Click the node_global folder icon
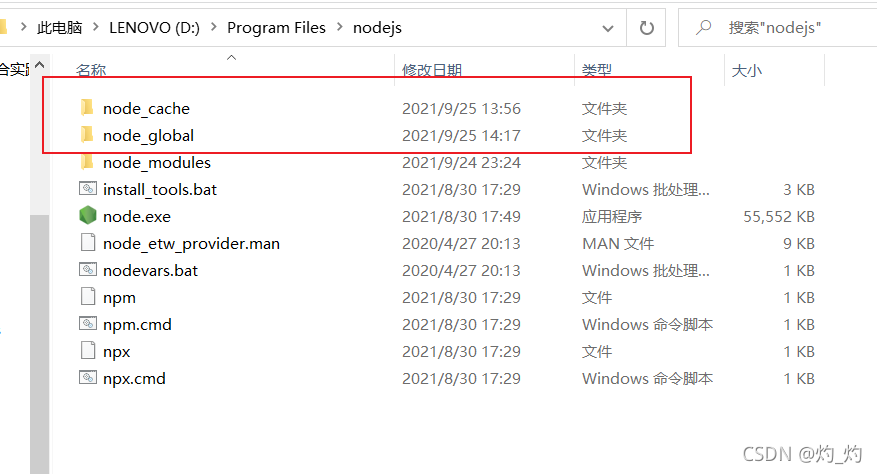 click(x=87, y=134)
